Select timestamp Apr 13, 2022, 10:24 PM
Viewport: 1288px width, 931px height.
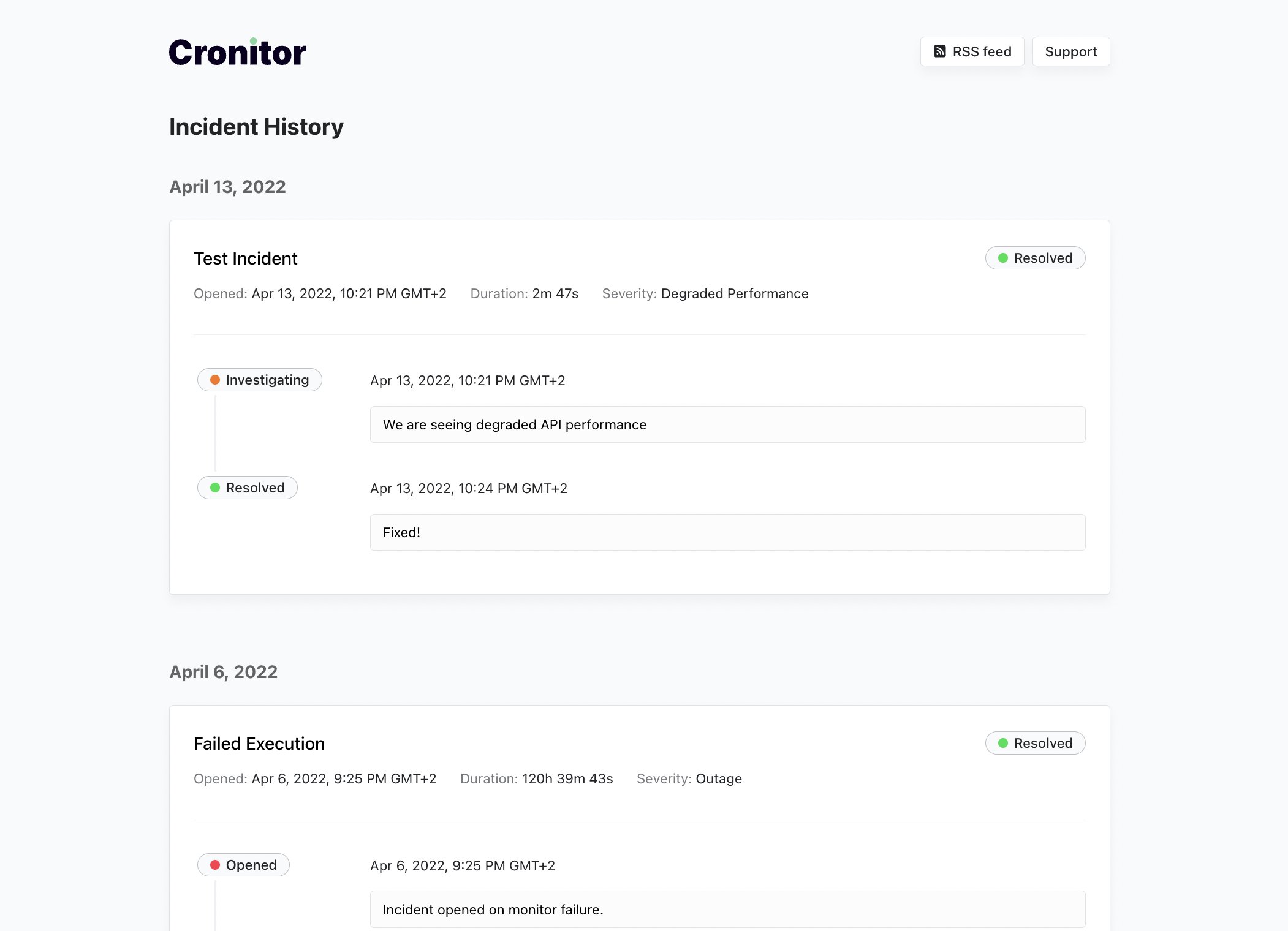[469, 489]
